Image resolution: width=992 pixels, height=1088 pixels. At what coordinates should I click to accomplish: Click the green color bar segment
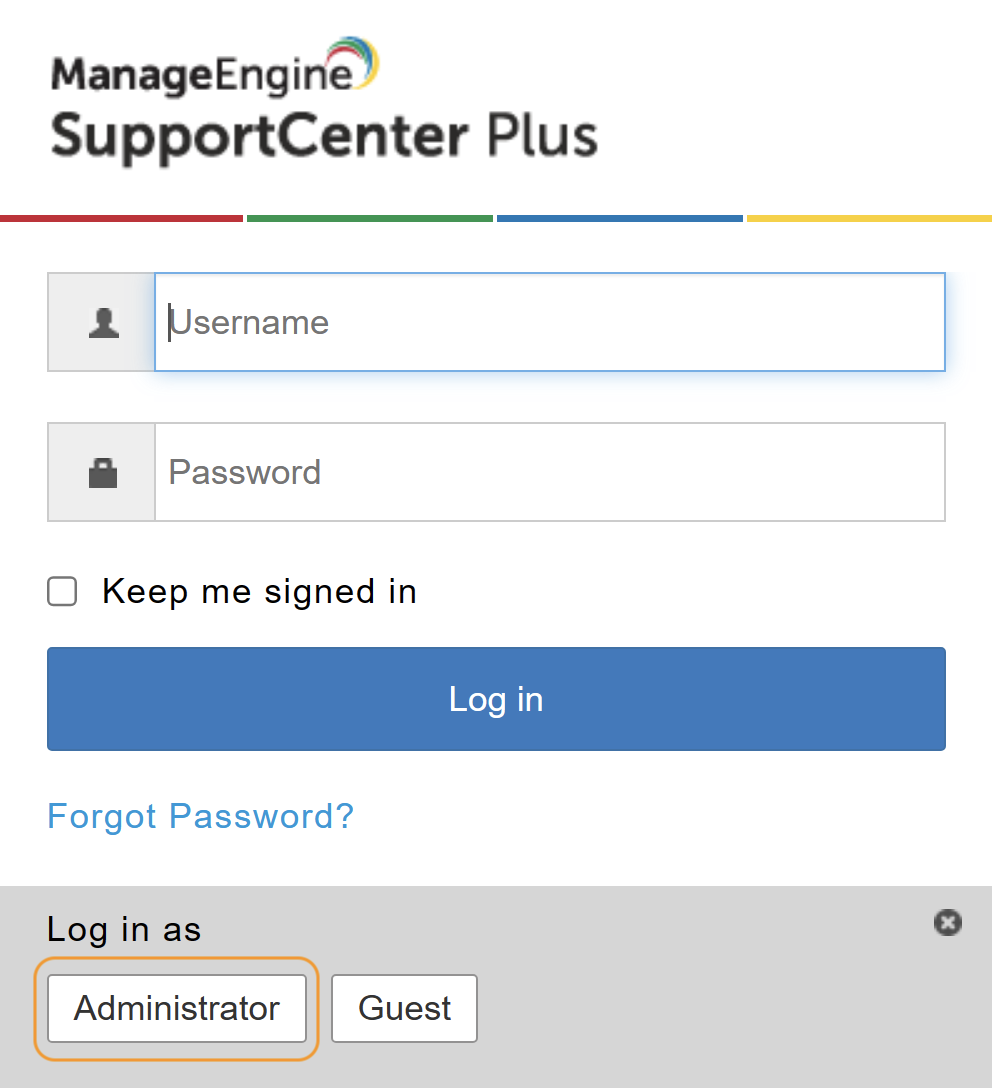370,217
